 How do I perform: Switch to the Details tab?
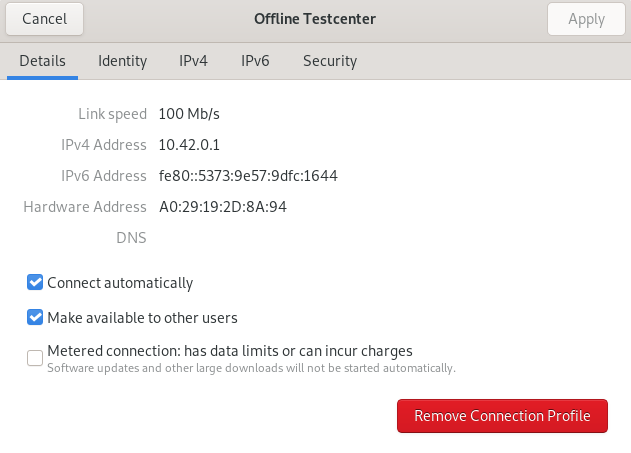click(x=42, y=61)
